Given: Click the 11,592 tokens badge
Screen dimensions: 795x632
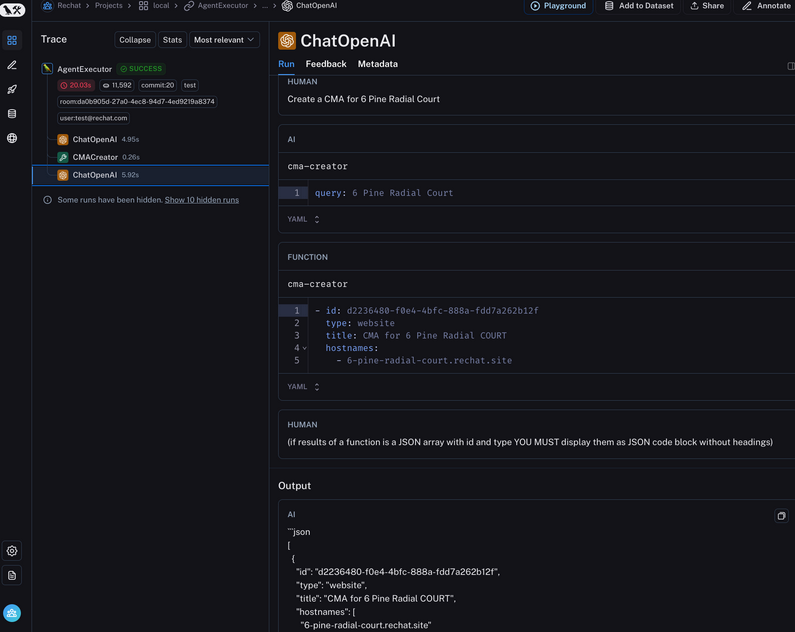Looking at the screenshot, I should point(117,85).
